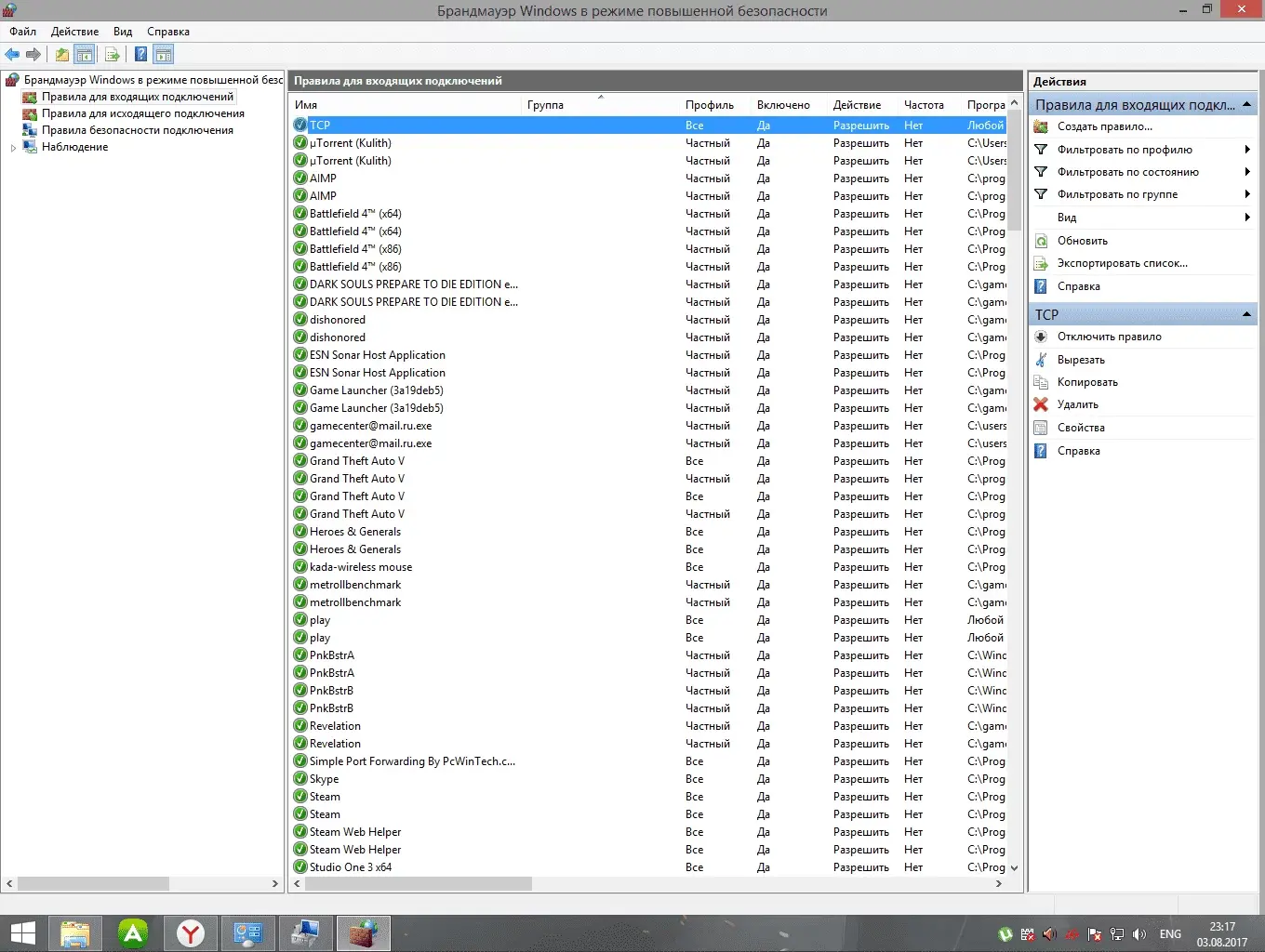This screenshot has width=1265, height=952.
Task: Click the funnel icon for Фильтровать по профилю
Action: 1041,150
